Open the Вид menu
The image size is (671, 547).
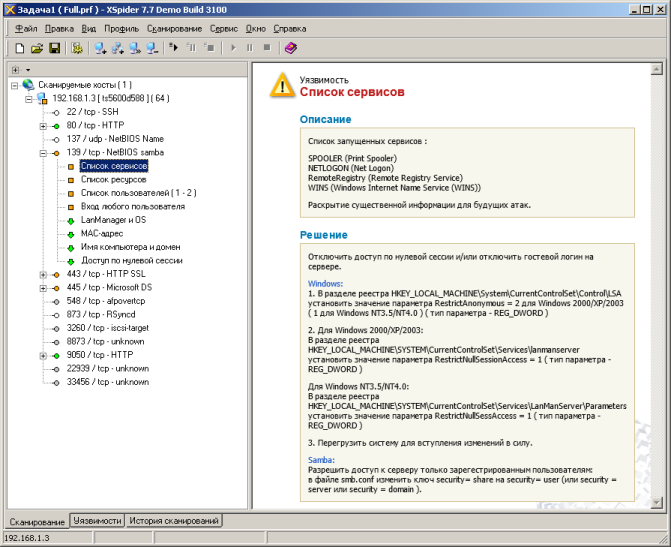click(x=89, y=29)
